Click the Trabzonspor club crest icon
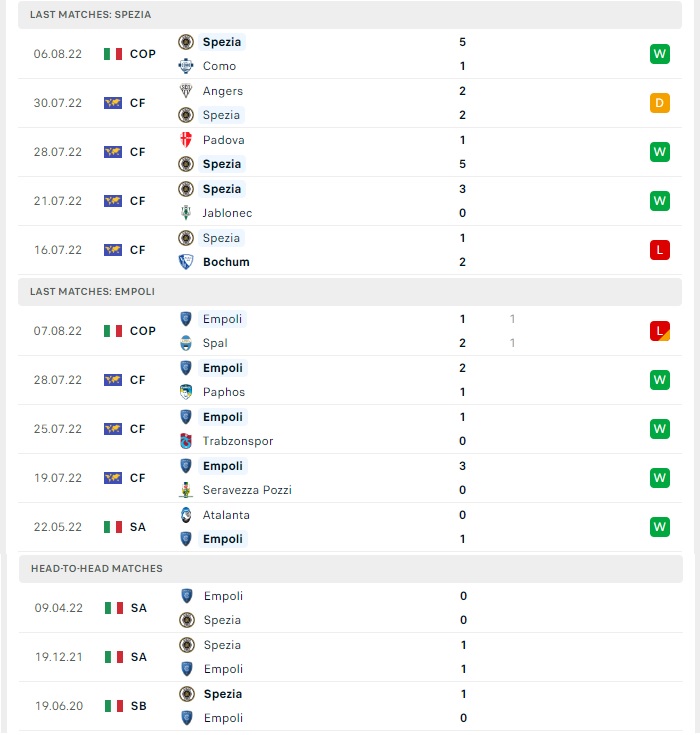The width and height of the screenshot is (700, 735). click(x=186, y=441)
